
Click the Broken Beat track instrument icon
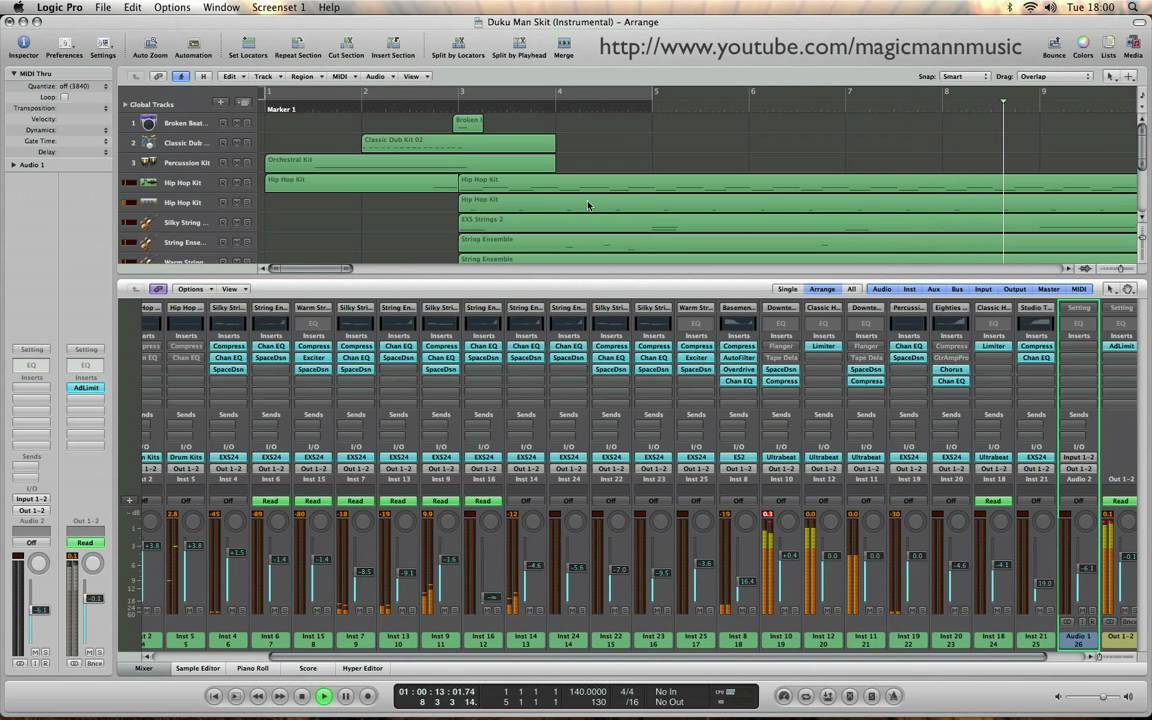click(149, 123)
